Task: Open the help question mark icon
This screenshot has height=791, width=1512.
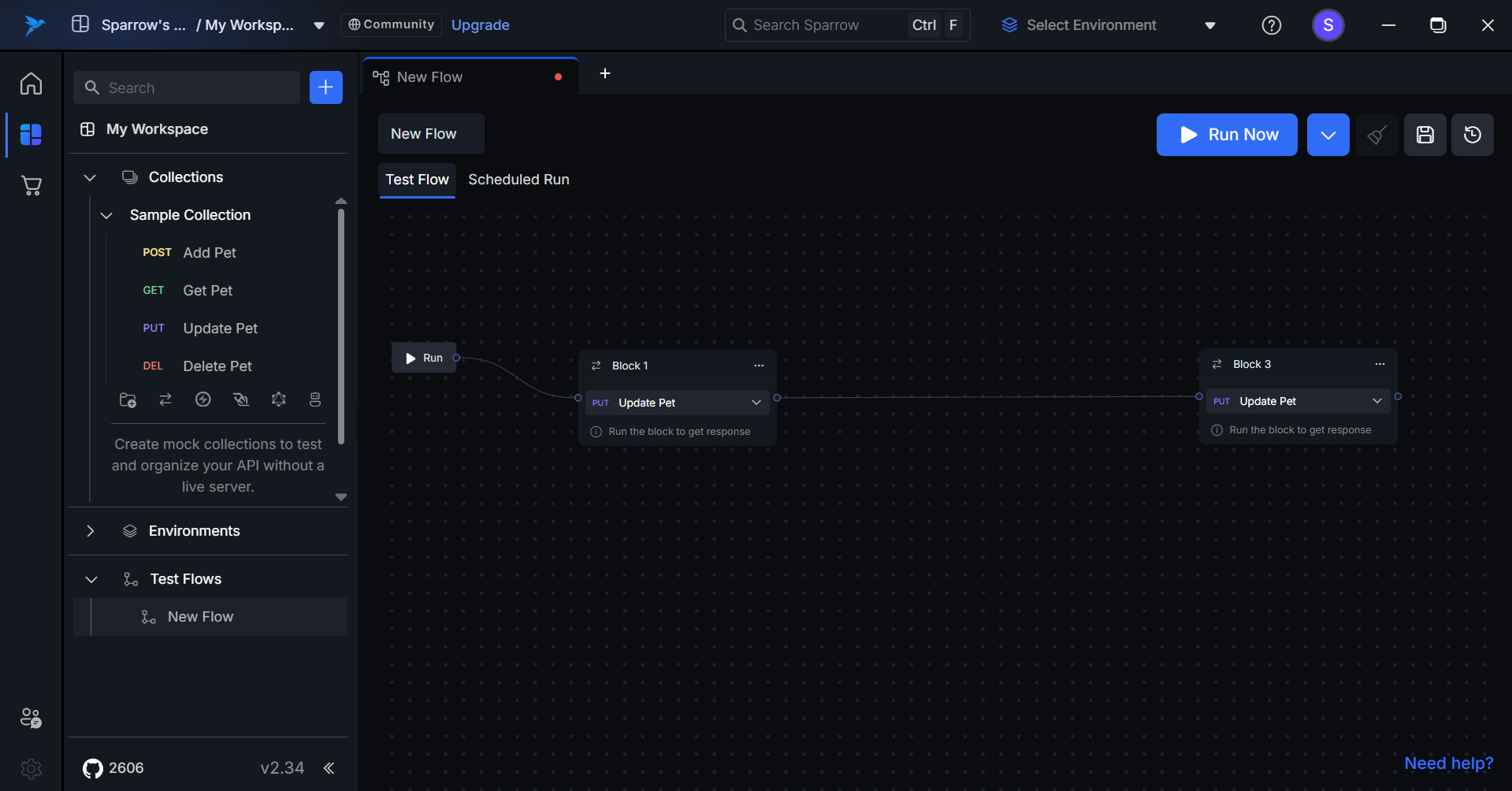Action: pyautogui.click(x=1271, y=25)
